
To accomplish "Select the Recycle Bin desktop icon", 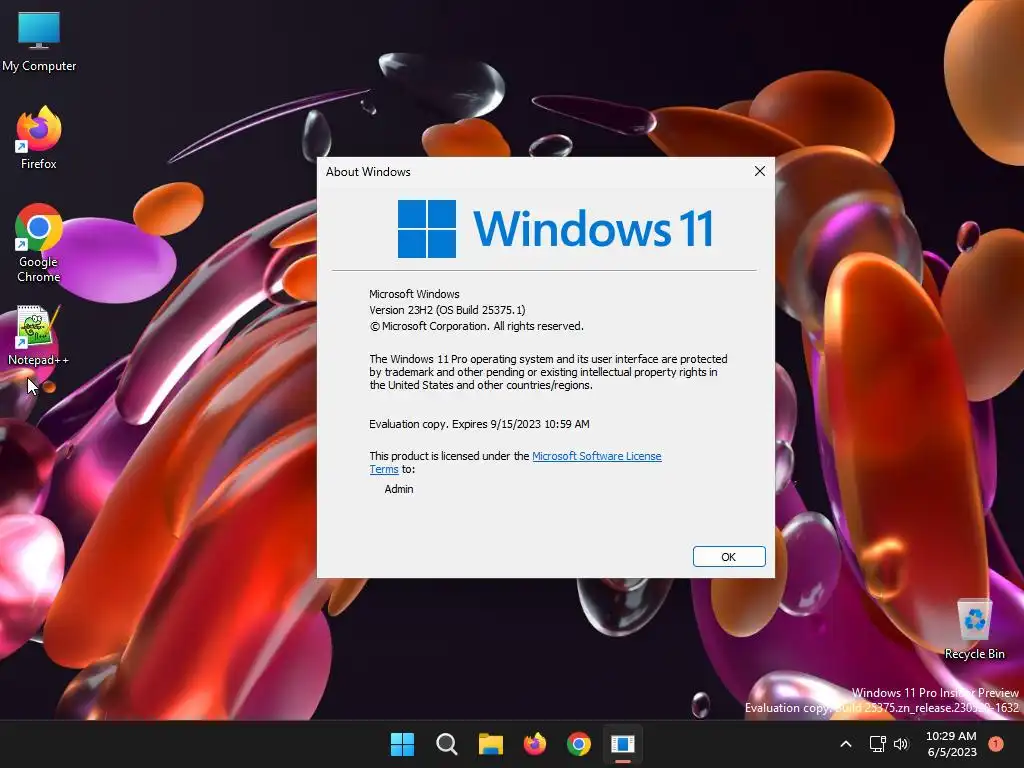I will tap(974, 629).
